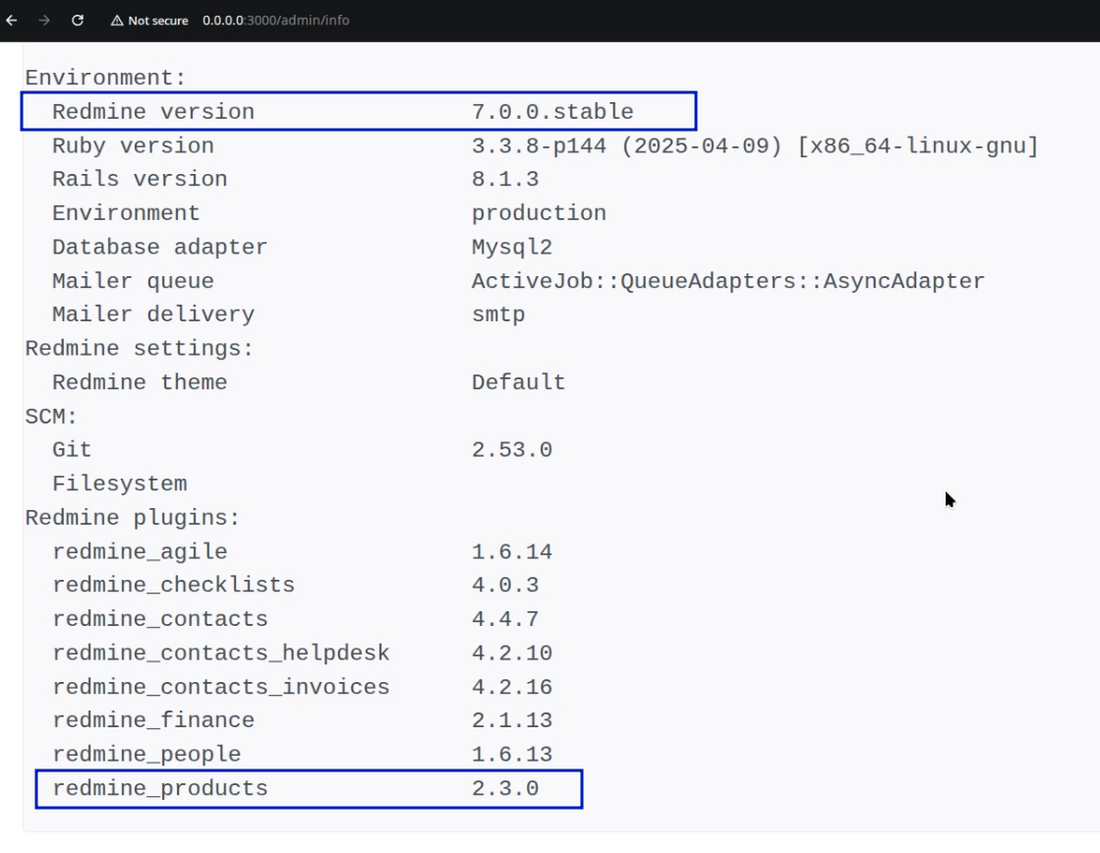Click the Not secure warning indicator

[x=149, y=20]
